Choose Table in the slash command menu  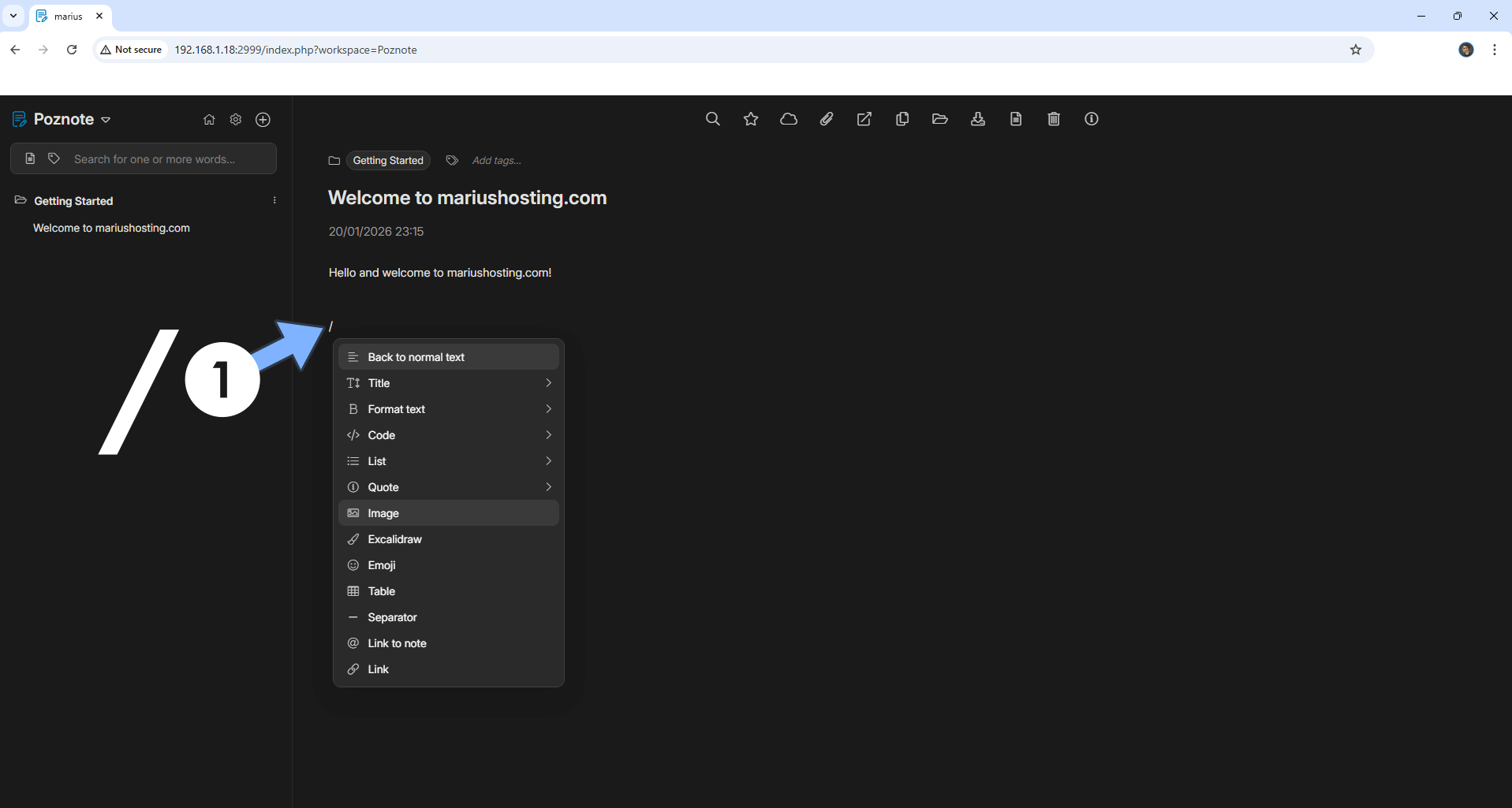(448, 591)
